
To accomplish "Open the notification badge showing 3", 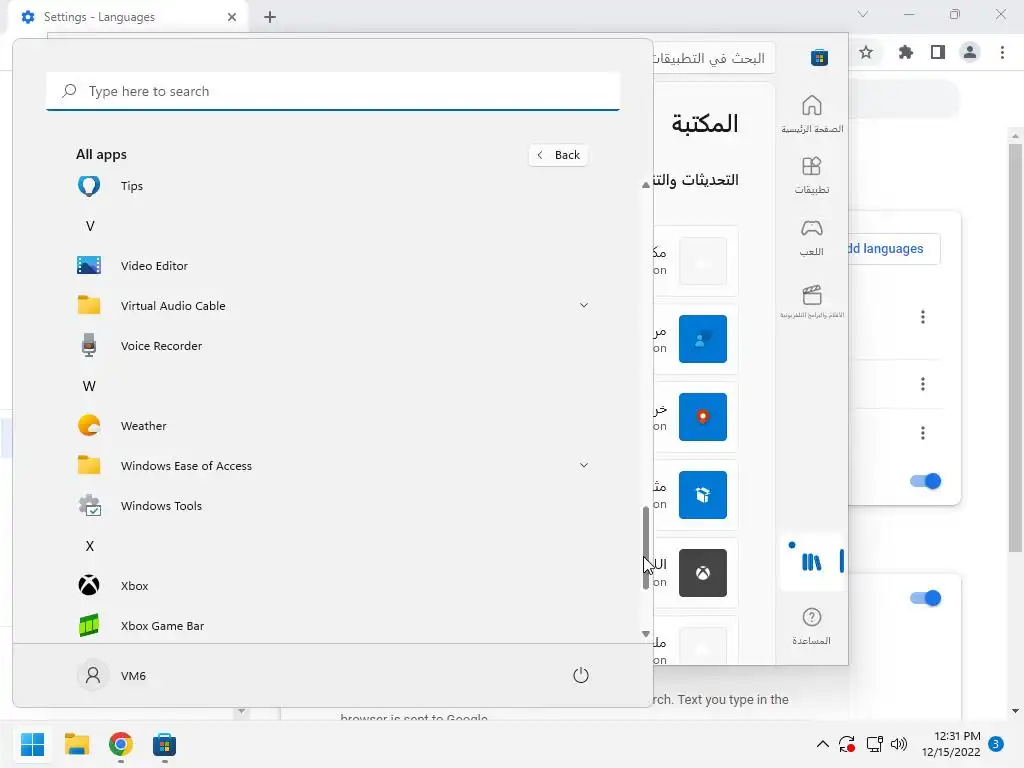I will pos(996,744).
